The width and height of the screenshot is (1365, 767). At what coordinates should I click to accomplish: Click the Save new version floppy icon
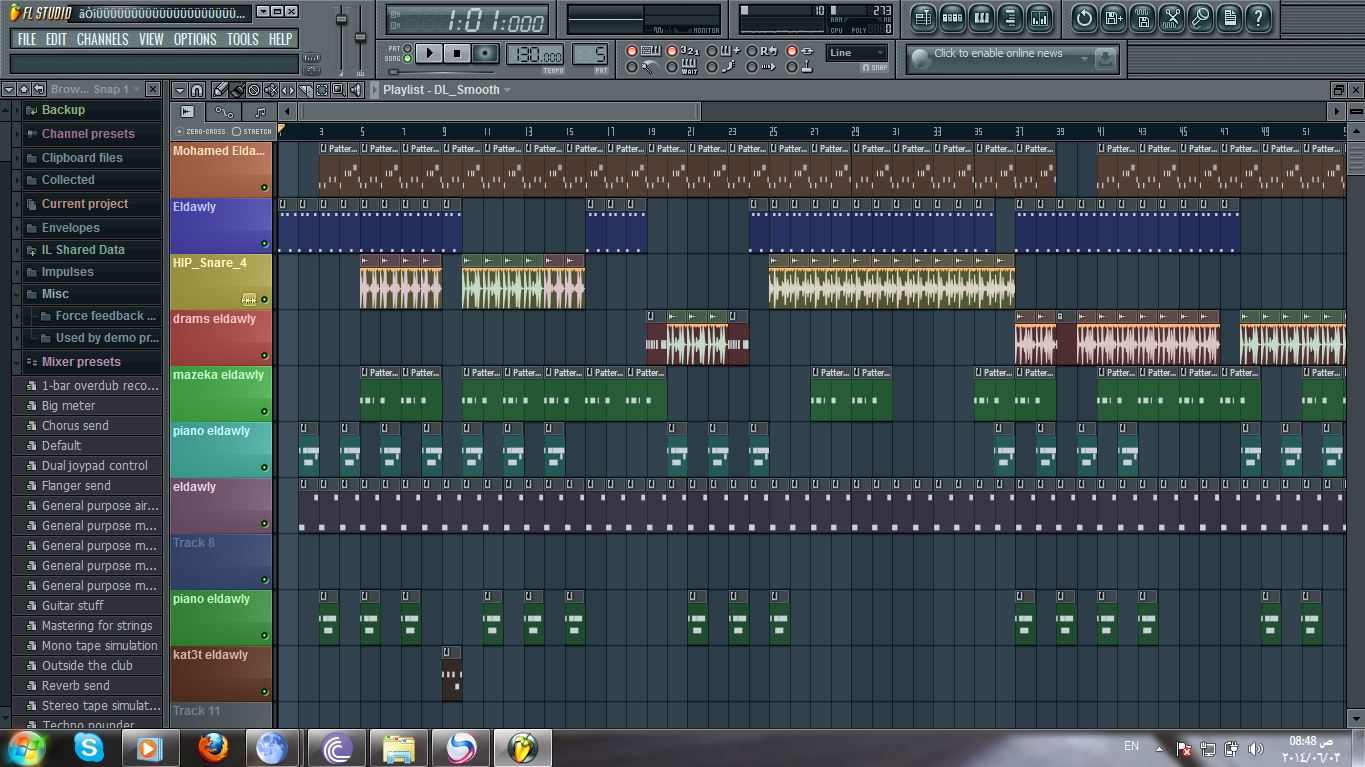[x=1113, y=17]
